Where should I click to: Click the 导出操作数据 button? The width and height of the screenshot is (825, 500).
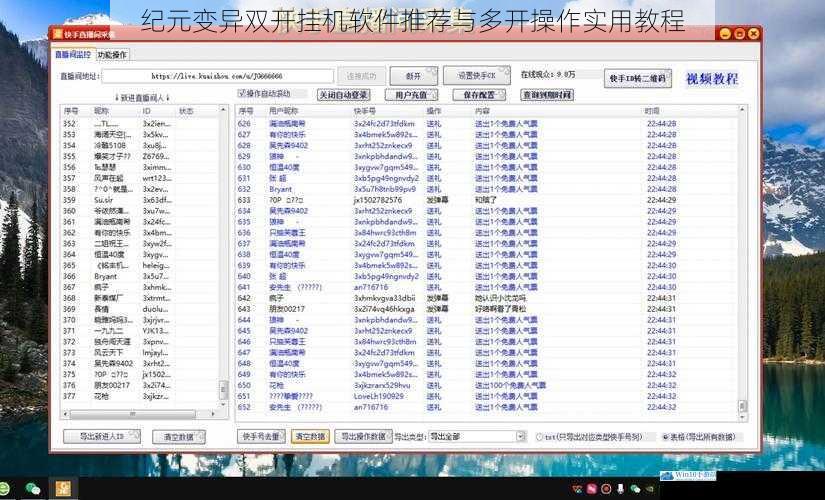coord(364,436)
